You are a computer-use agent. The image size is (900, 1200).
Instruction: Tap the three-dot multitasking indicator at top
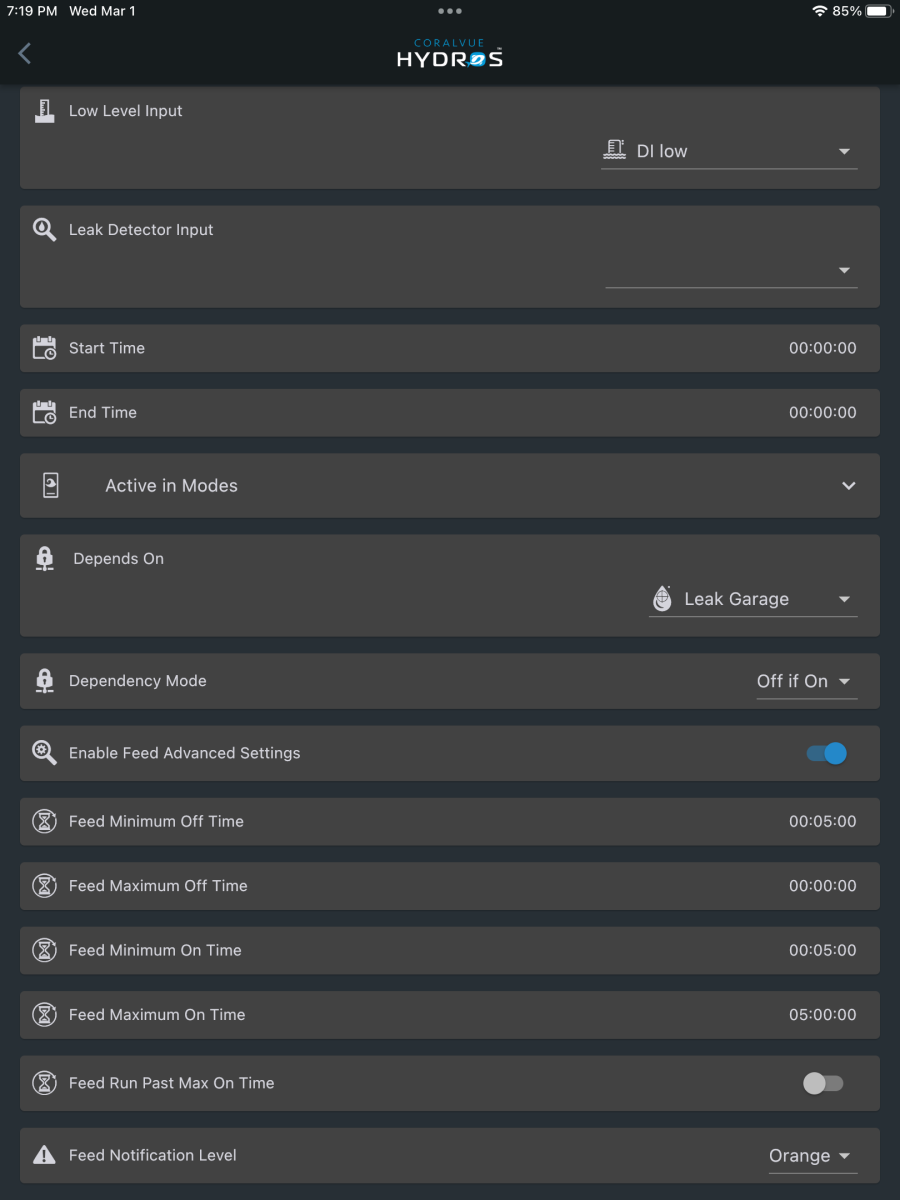click(x=450, y=11)
